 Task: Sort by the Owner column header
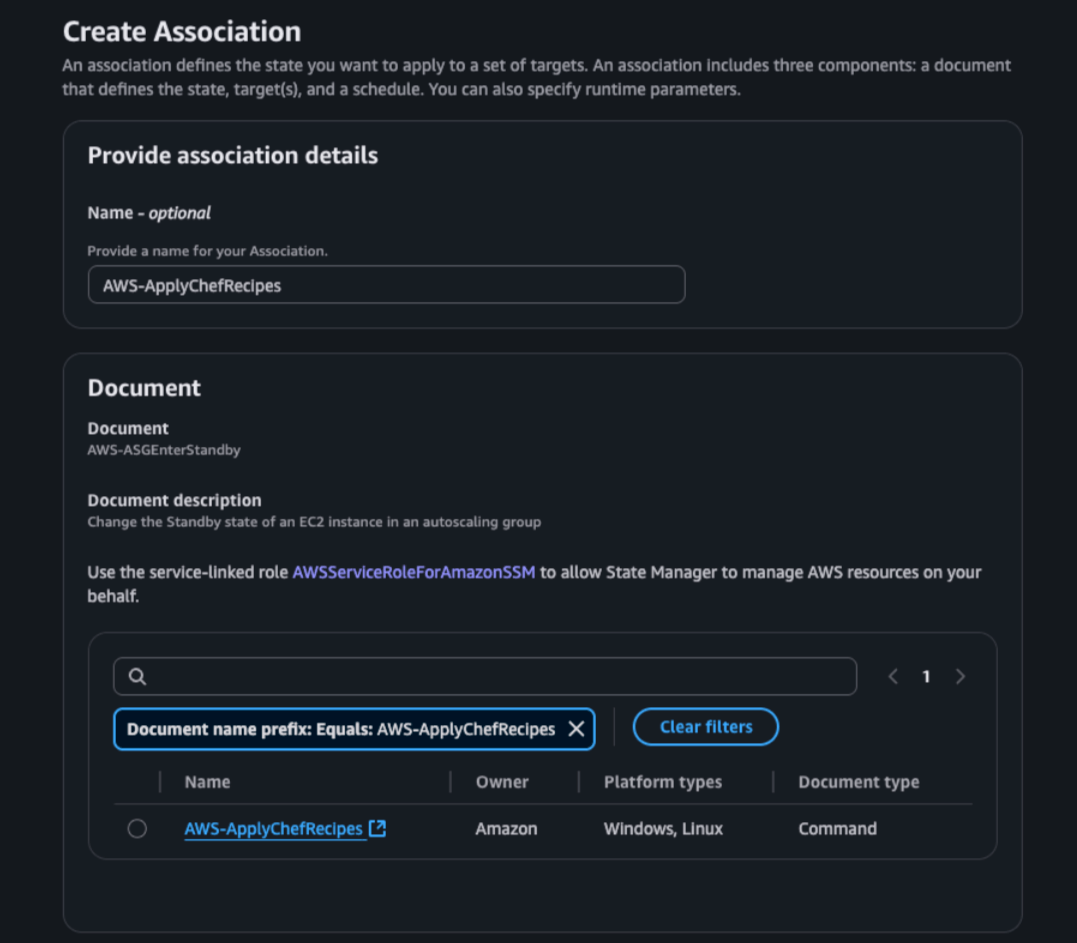(x=502, y=782)
